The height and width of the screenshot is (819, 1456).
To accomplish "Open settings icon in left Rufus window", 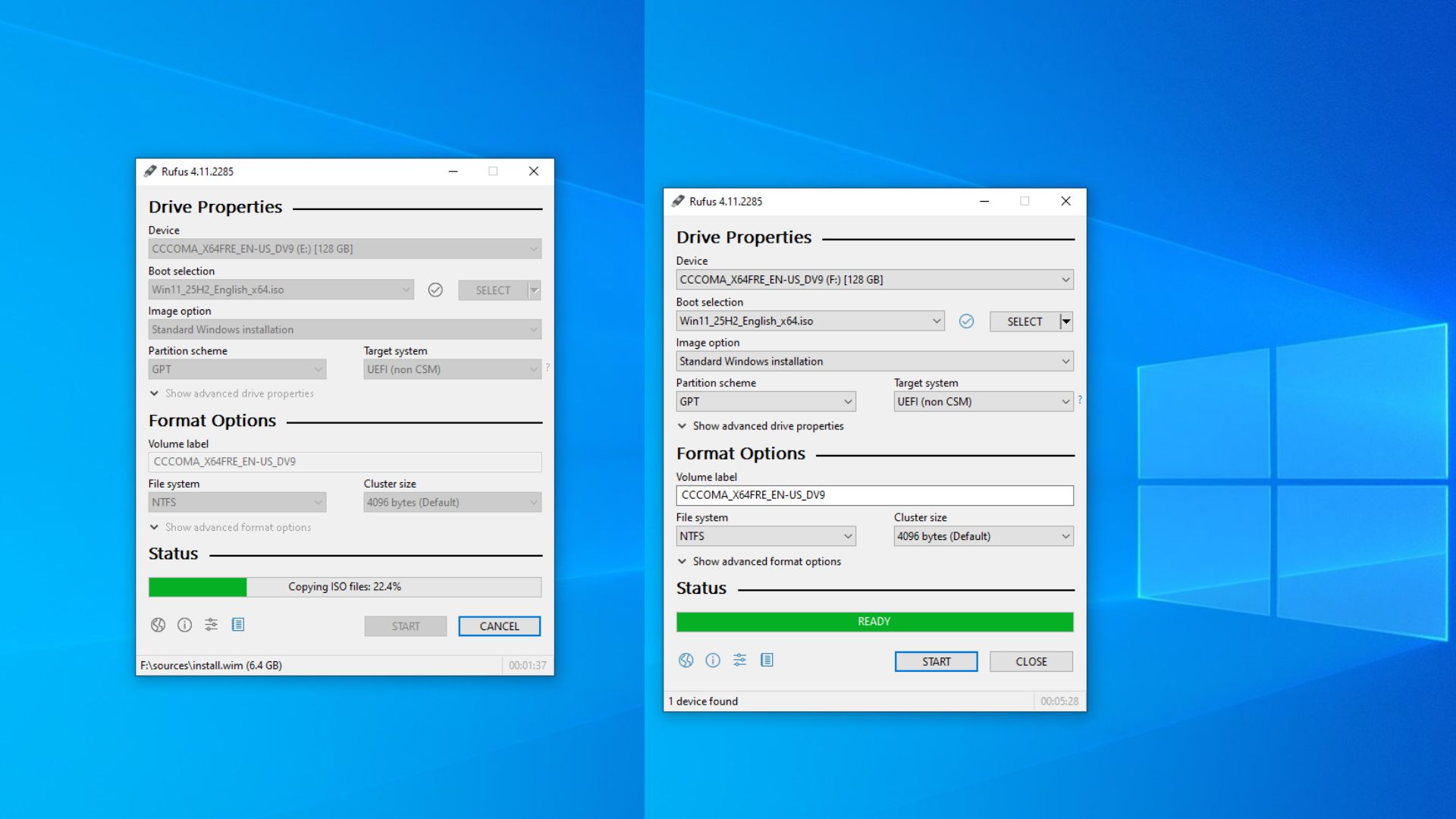I will (x=212, y=625).
